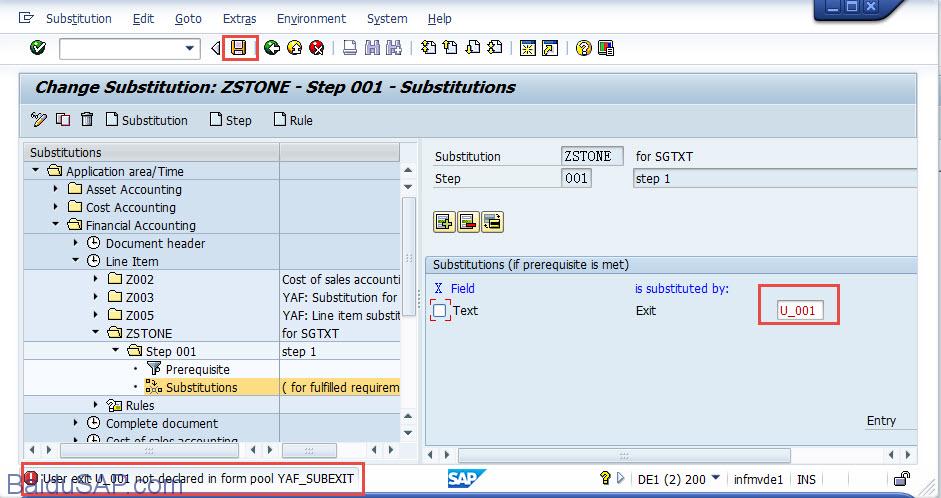941x498 pixels.
Task: Expand the Cost Accounting folder
Action: (x=56, y=207)
